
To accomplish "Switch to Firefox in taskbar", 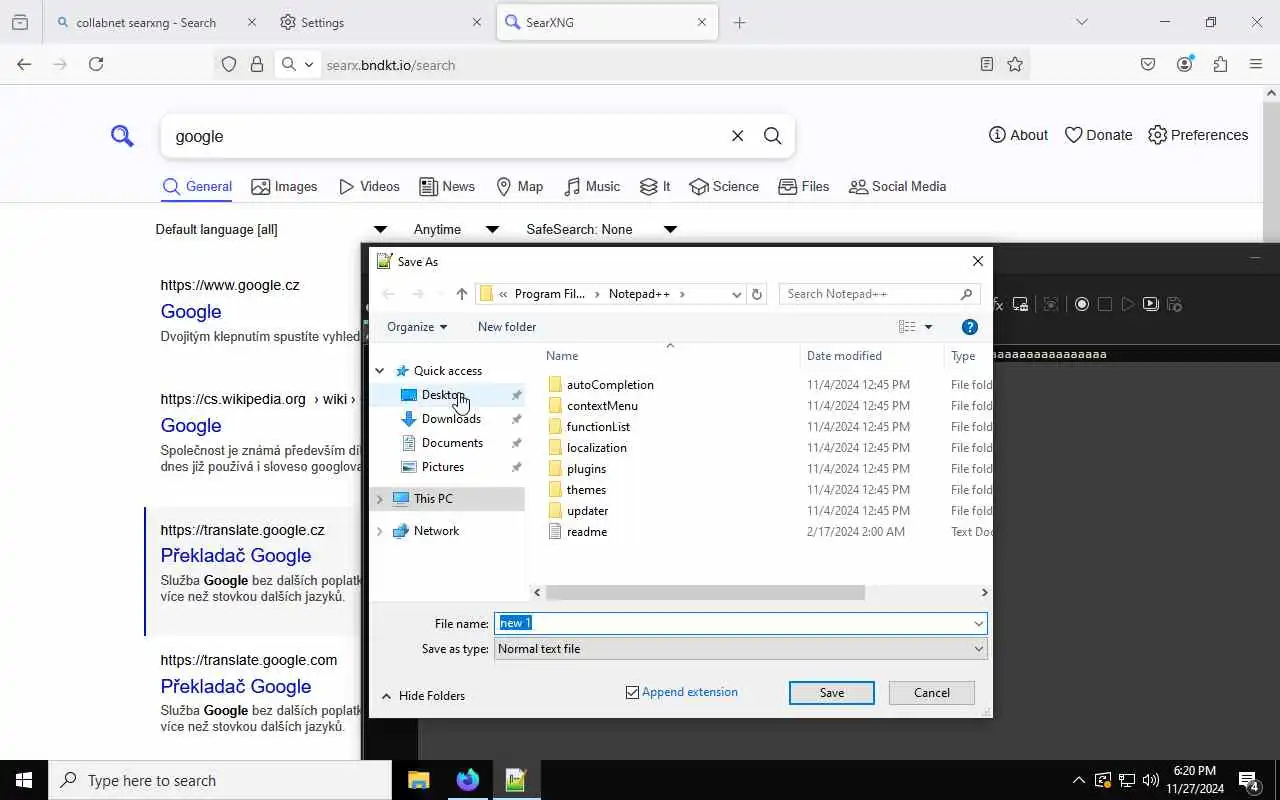I will click(467, 780).
